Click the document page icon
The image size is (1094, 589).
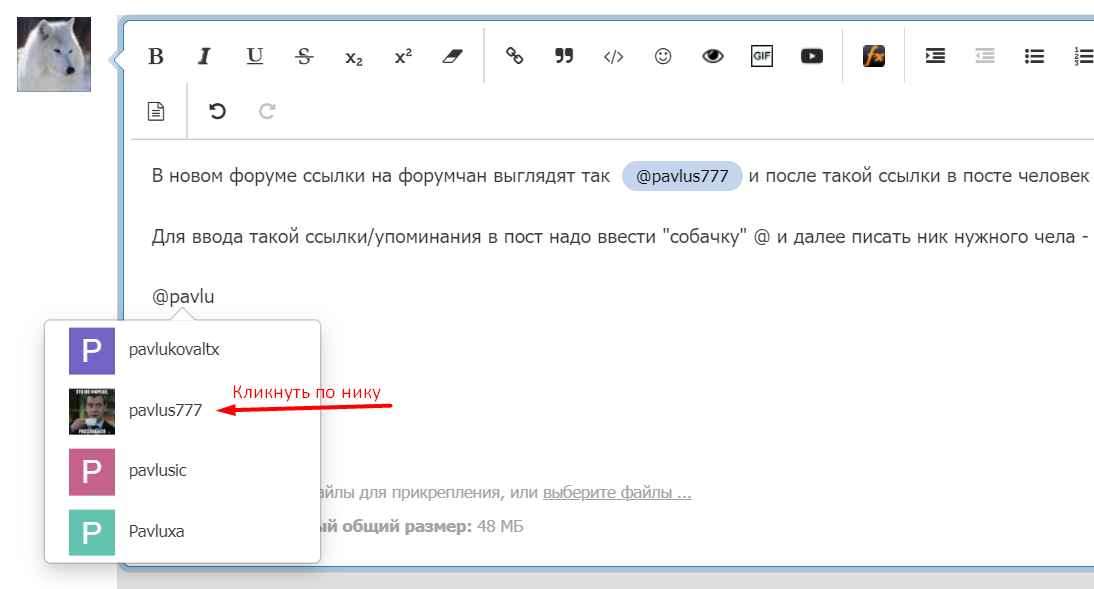[156, 111]
